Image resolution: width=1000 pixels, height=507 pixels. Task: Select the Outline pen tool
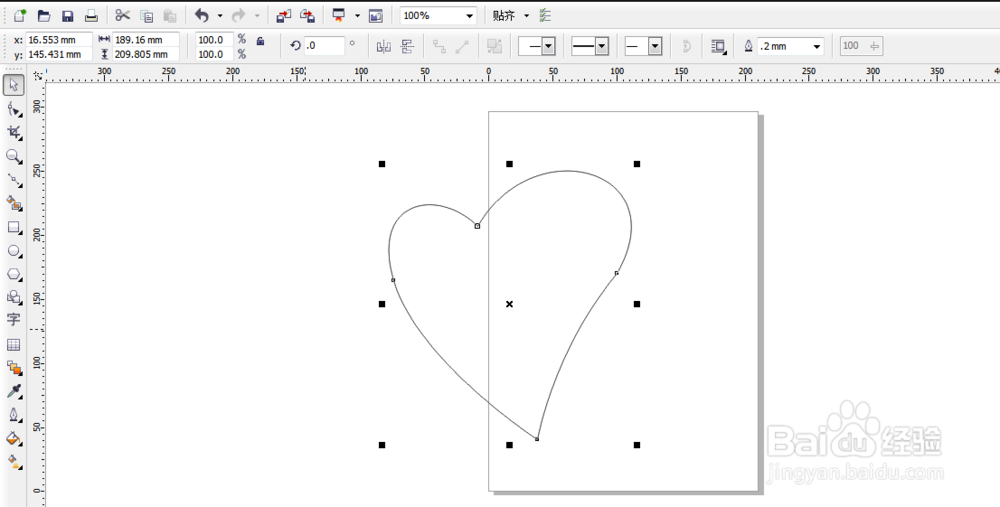[x=14, y=415]
